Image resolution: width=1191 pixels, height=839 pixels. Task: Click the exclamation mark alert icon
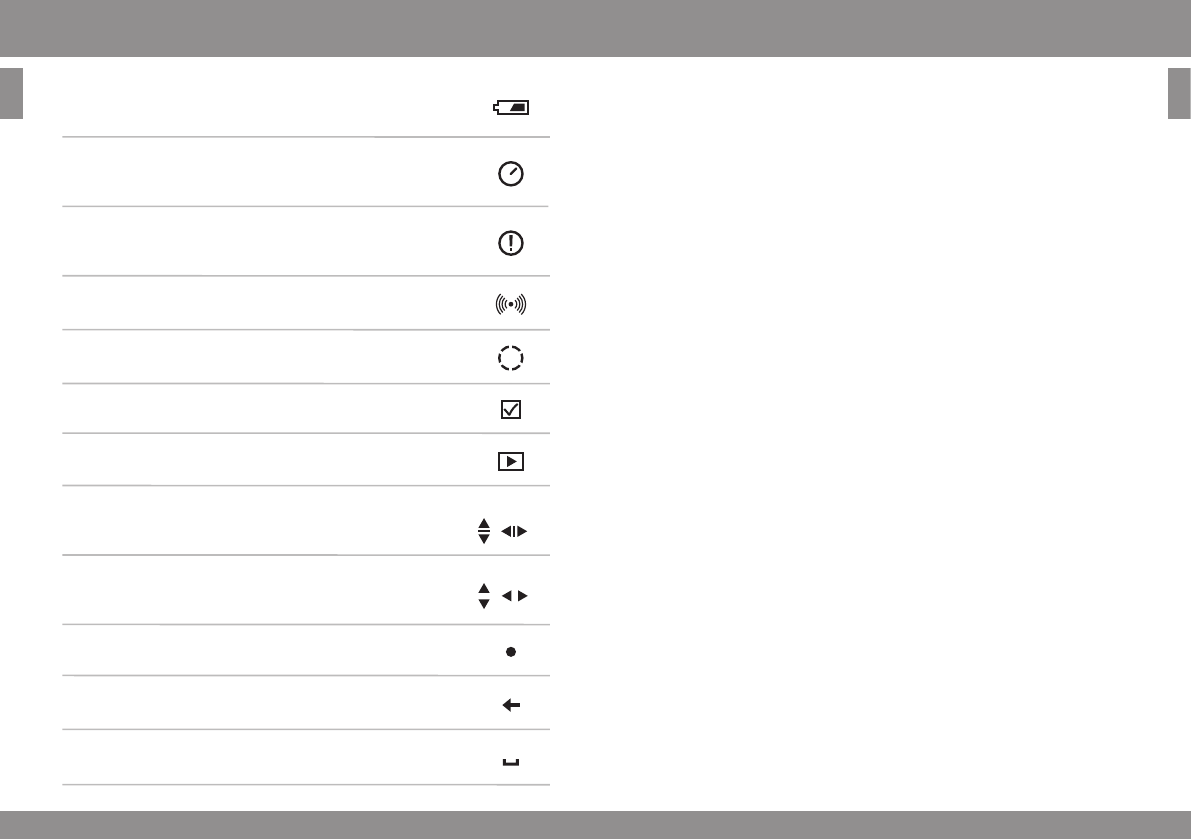tap(510, 243)
